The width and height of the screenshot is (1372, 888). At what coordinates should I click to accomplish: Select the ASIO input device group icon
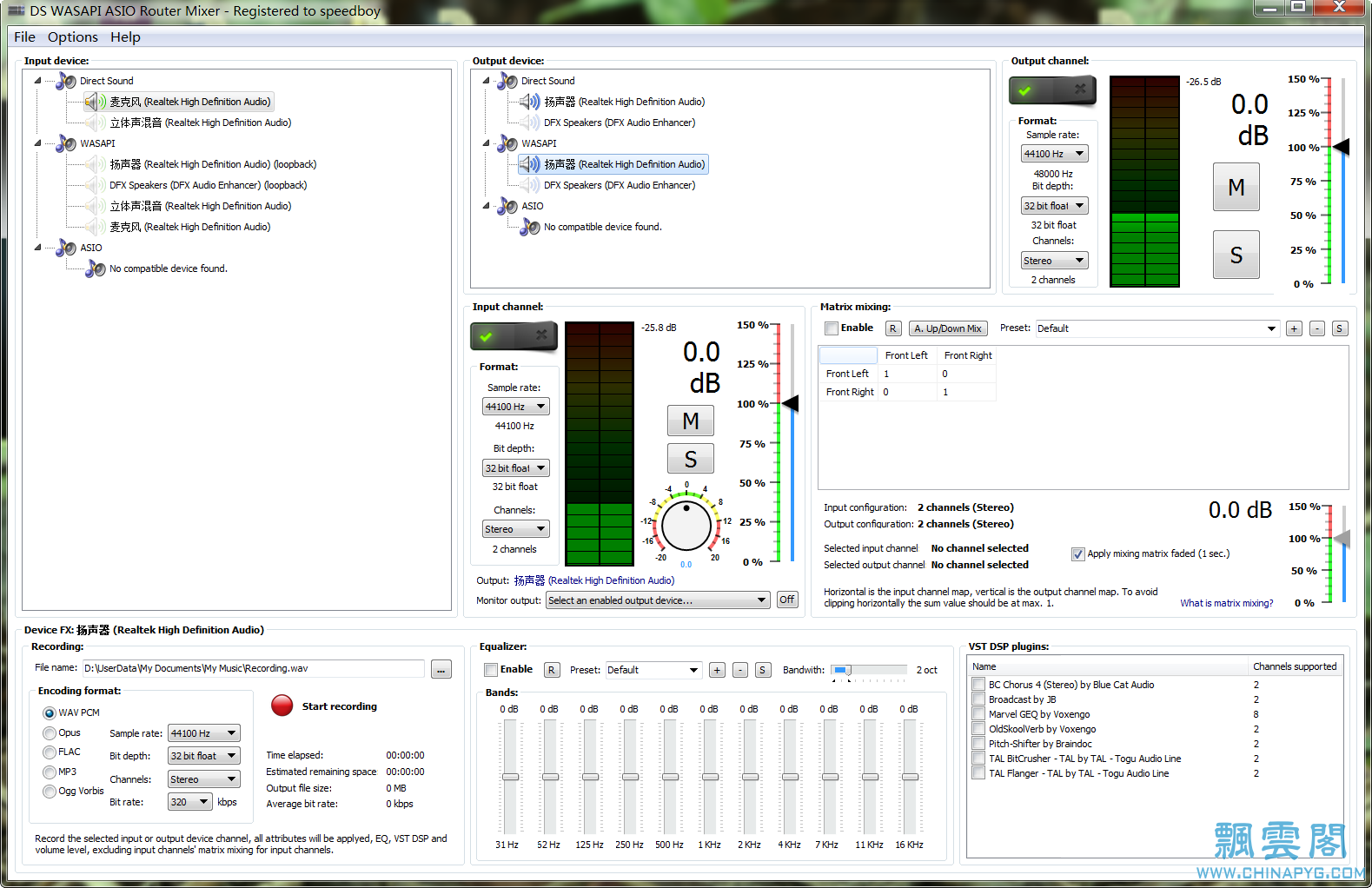coord(66,248)
